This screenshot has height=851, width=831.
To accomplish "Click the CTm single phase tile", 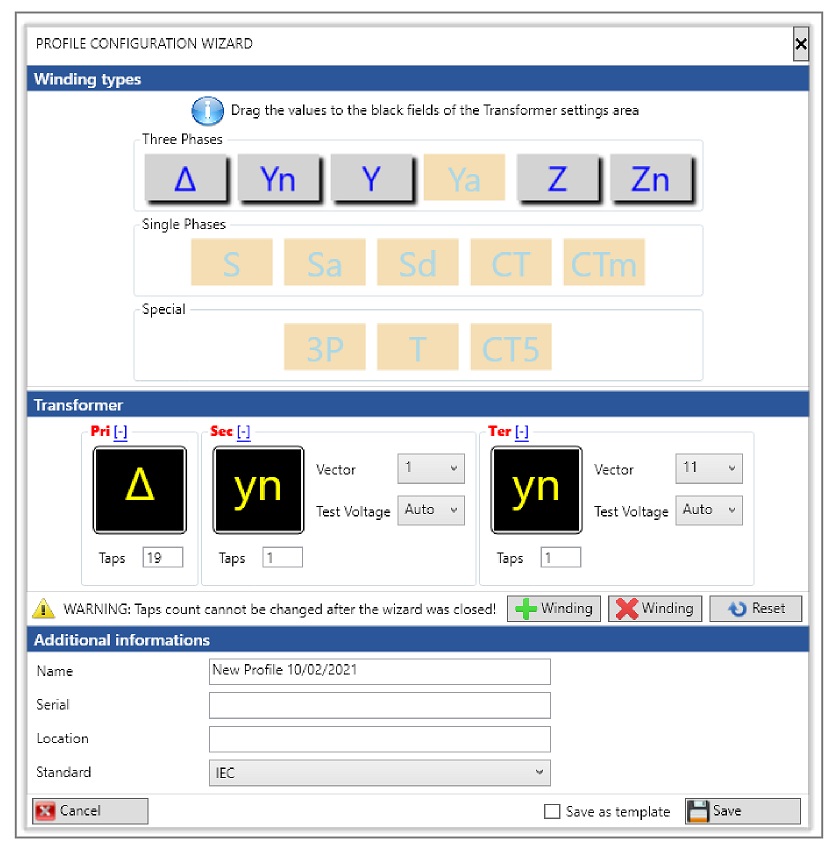I will (604, 262).
